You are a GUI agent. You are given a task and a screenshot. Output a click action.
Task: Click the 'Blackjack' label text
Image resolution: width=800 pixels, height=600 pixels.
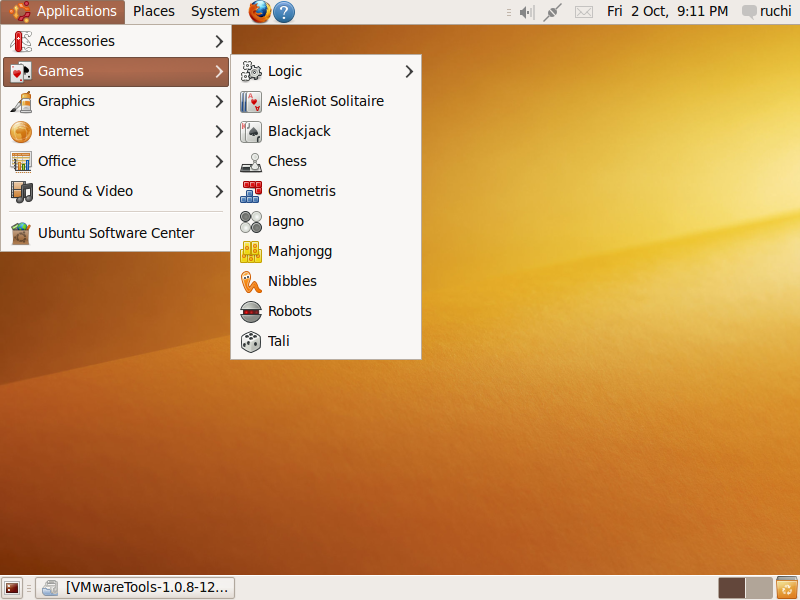tap(299, 132)
